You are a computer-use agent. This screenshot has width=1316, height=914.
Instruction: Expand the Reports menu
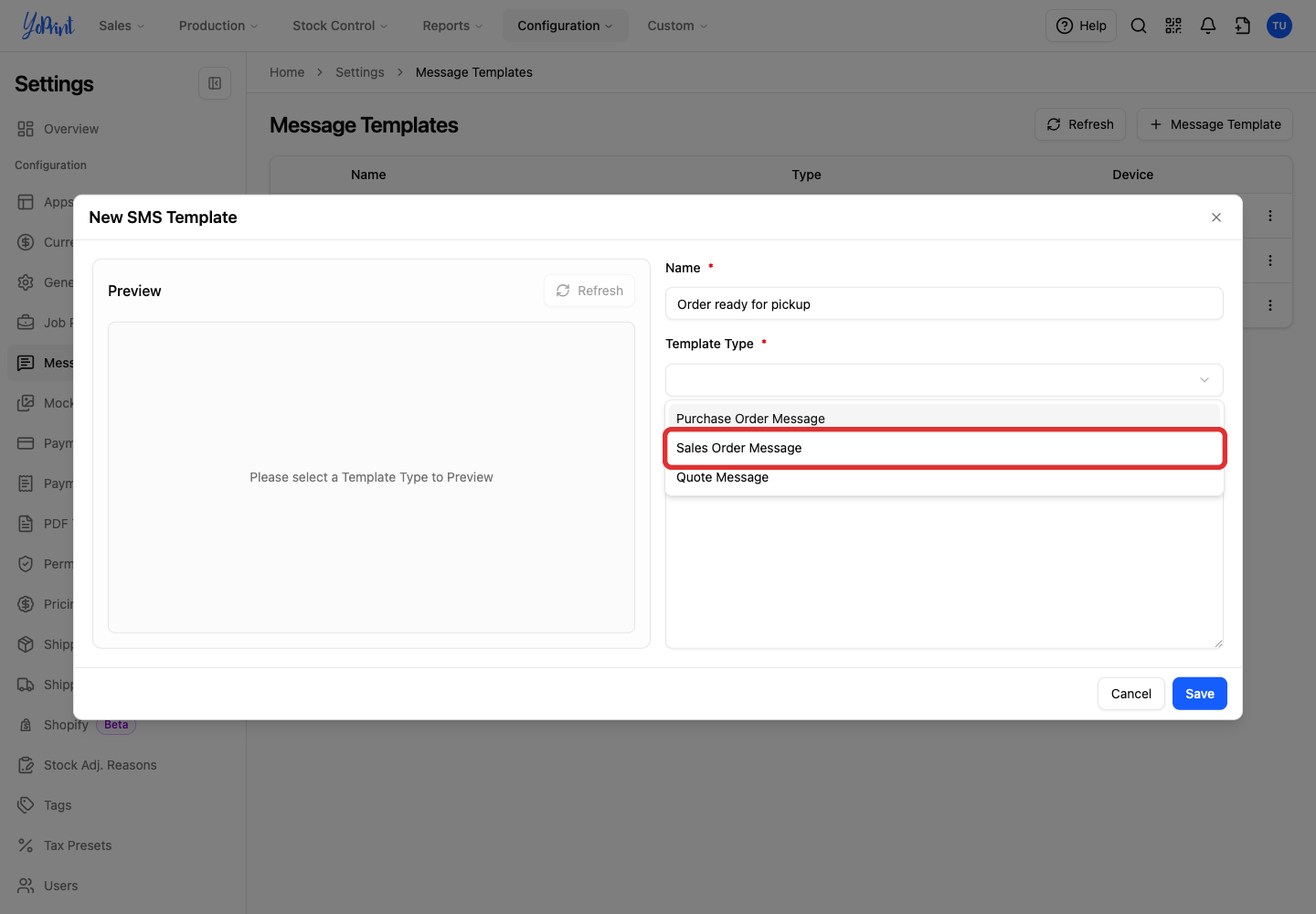(x=452, y=26)
